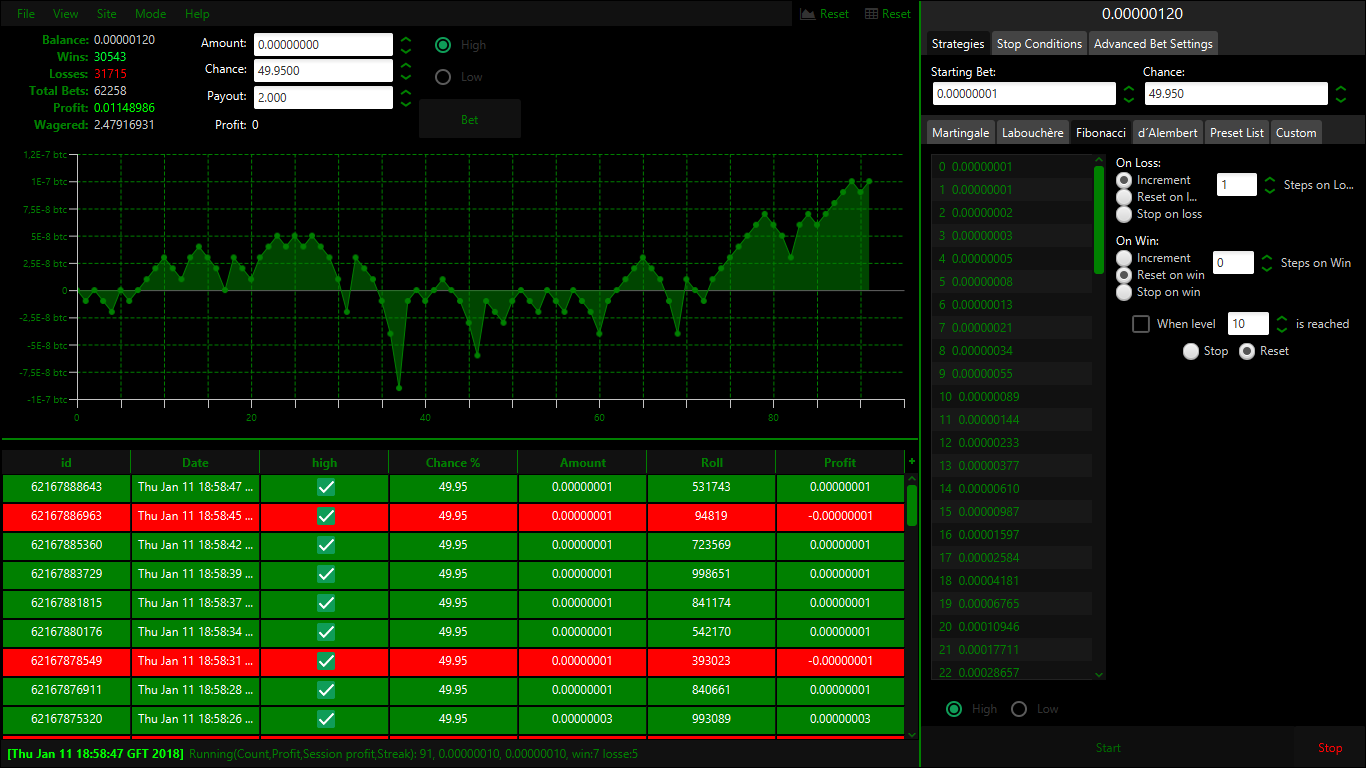The height and width of the screenshot is (768, 1366).
Task: Increase the When level value with up arrow
Action: [x=1282, y=319]
